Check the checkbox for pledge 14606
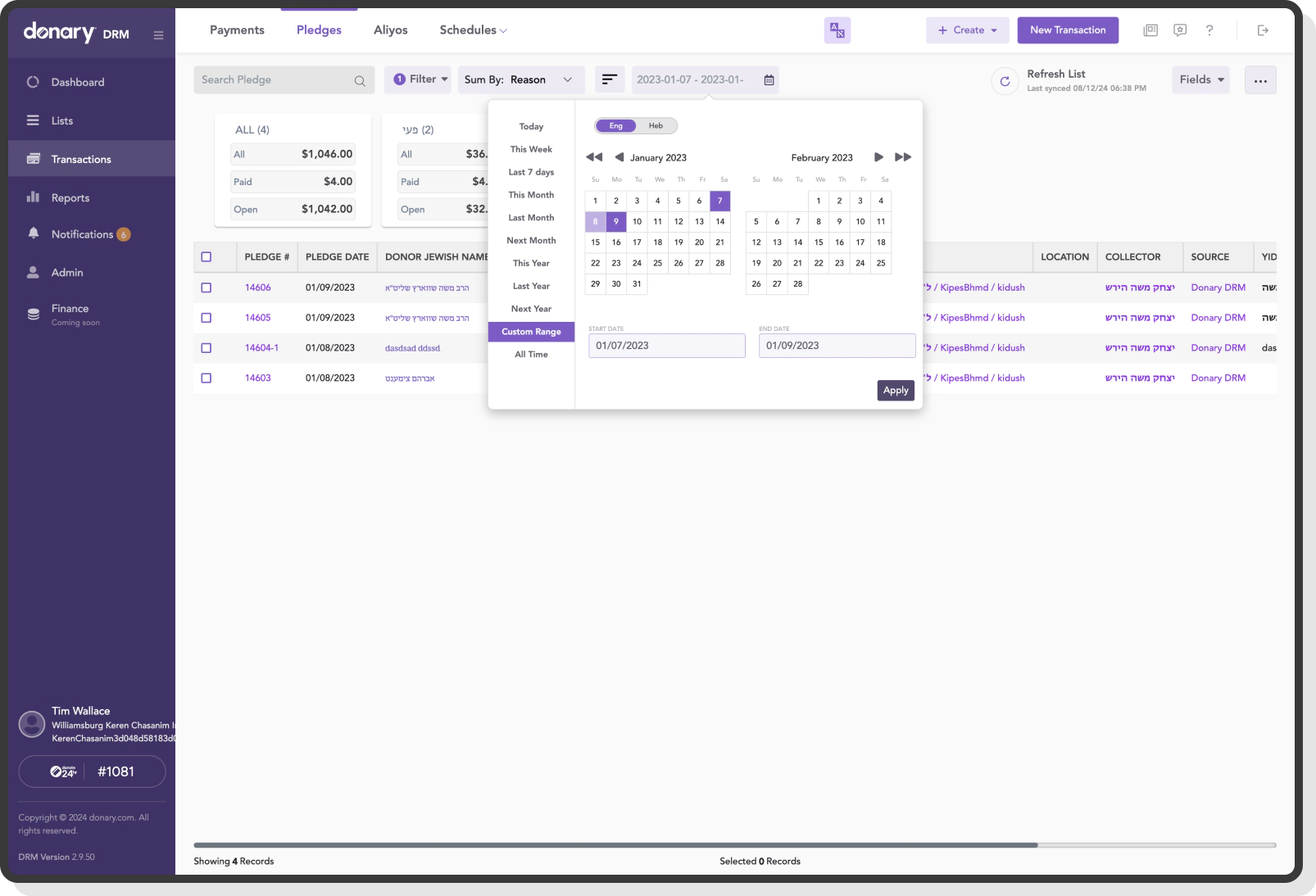Viewport: 1316px width, 896px height. 206,287
